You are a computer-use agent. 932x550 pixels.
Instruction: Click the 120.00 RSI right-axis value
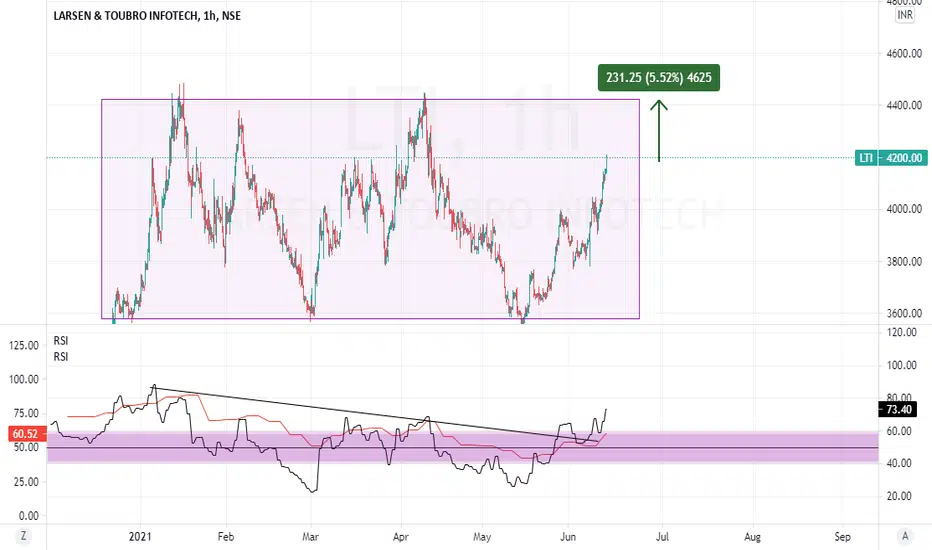902,332
